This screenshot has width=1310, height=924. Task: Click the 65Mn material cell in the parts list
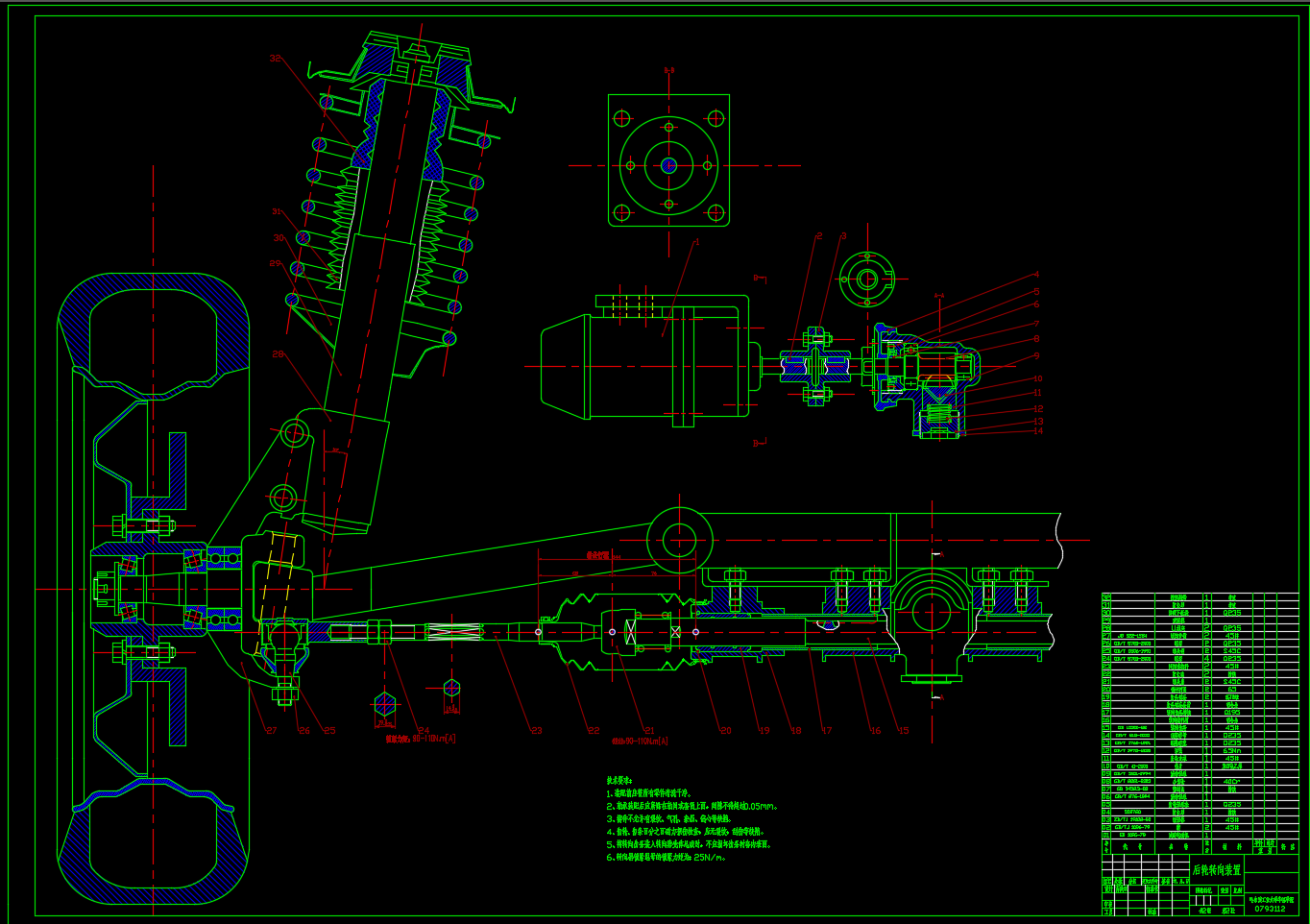click(1231, 751)
